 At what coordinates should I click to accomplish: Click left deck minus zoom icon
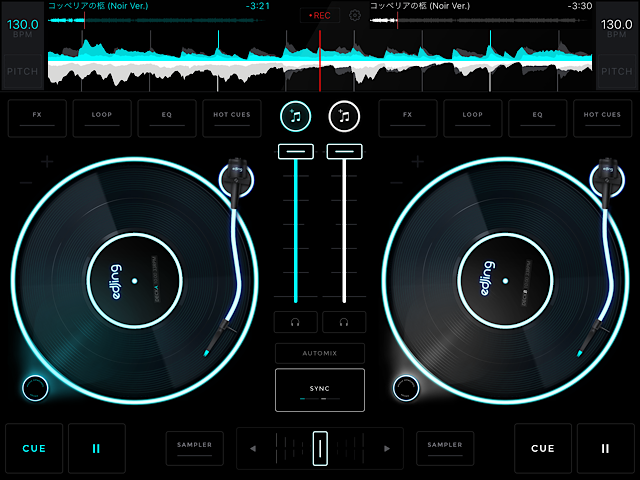pos(26,182)
